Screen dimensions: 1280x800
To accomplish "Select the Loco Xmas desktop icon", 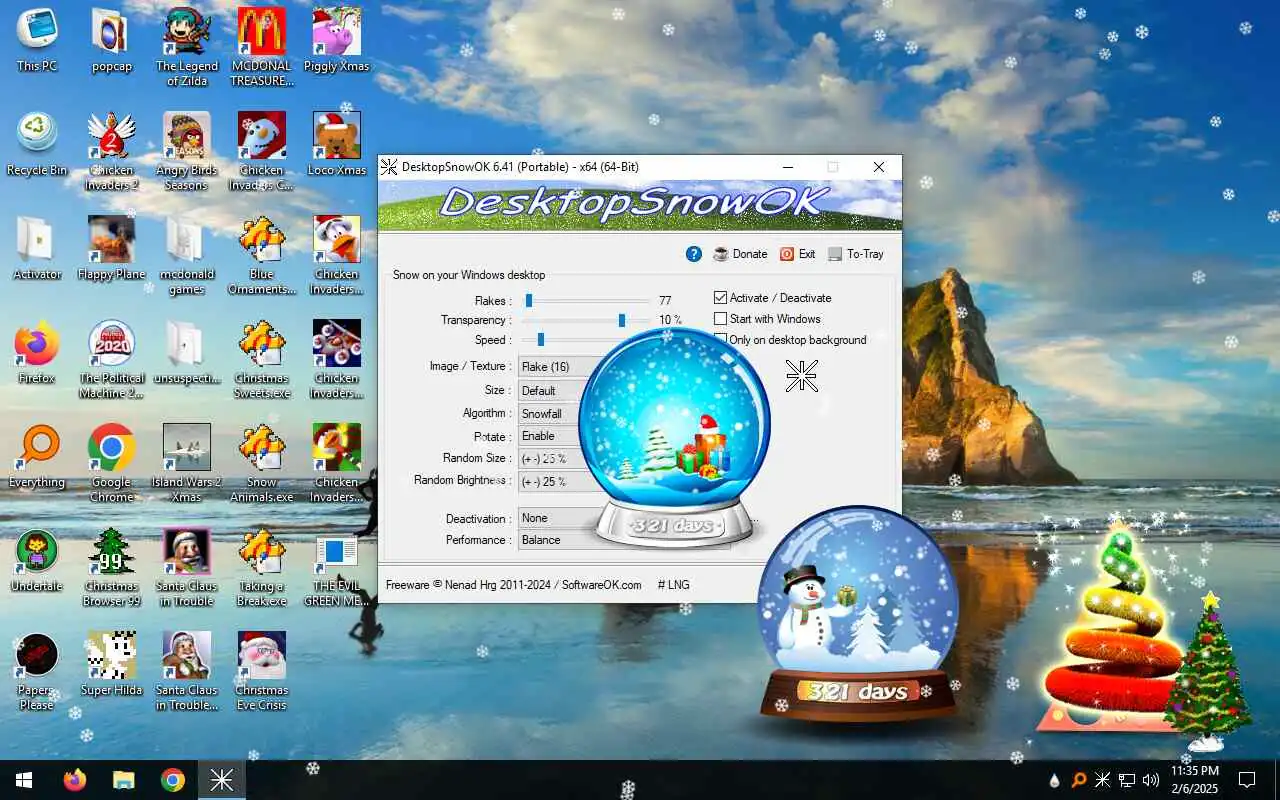I will point(336,145).
